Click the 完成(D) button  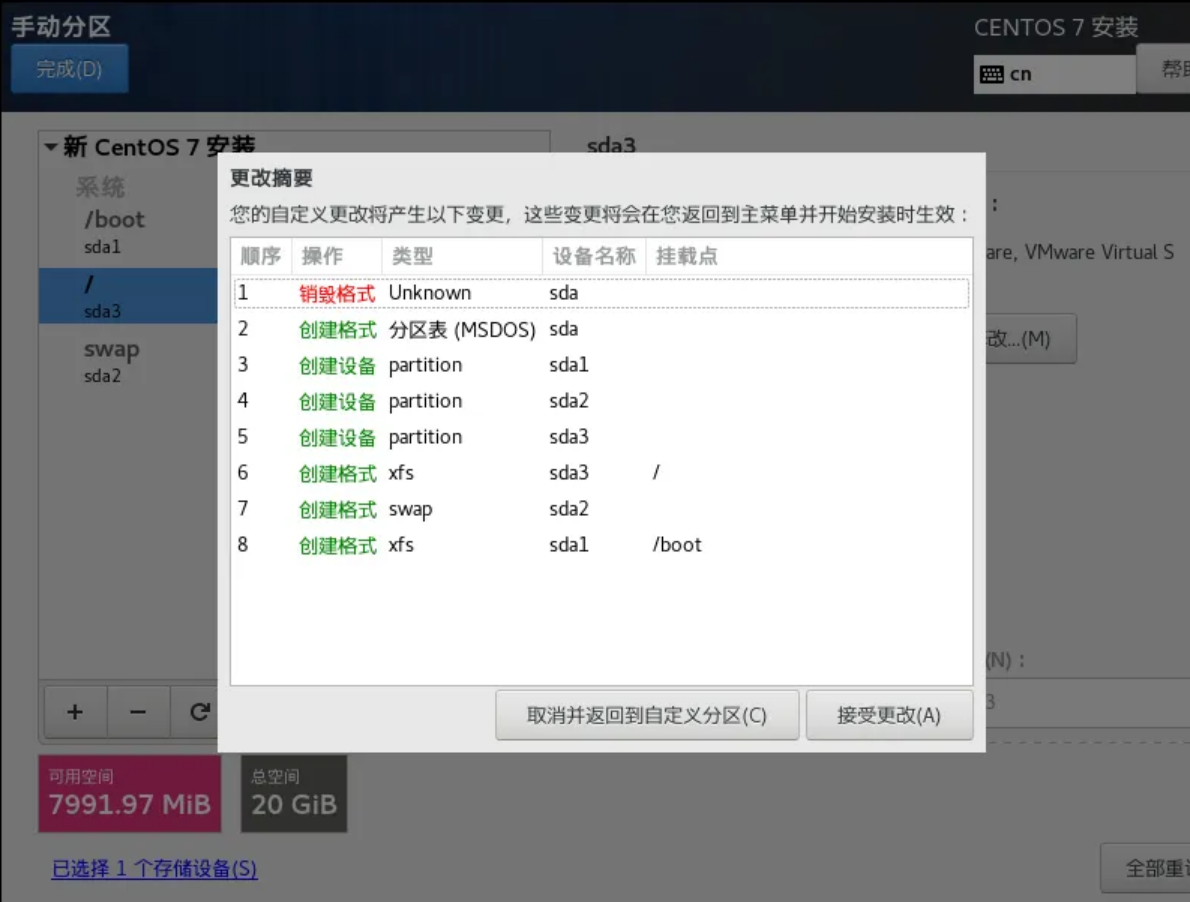tap(69, 69)
